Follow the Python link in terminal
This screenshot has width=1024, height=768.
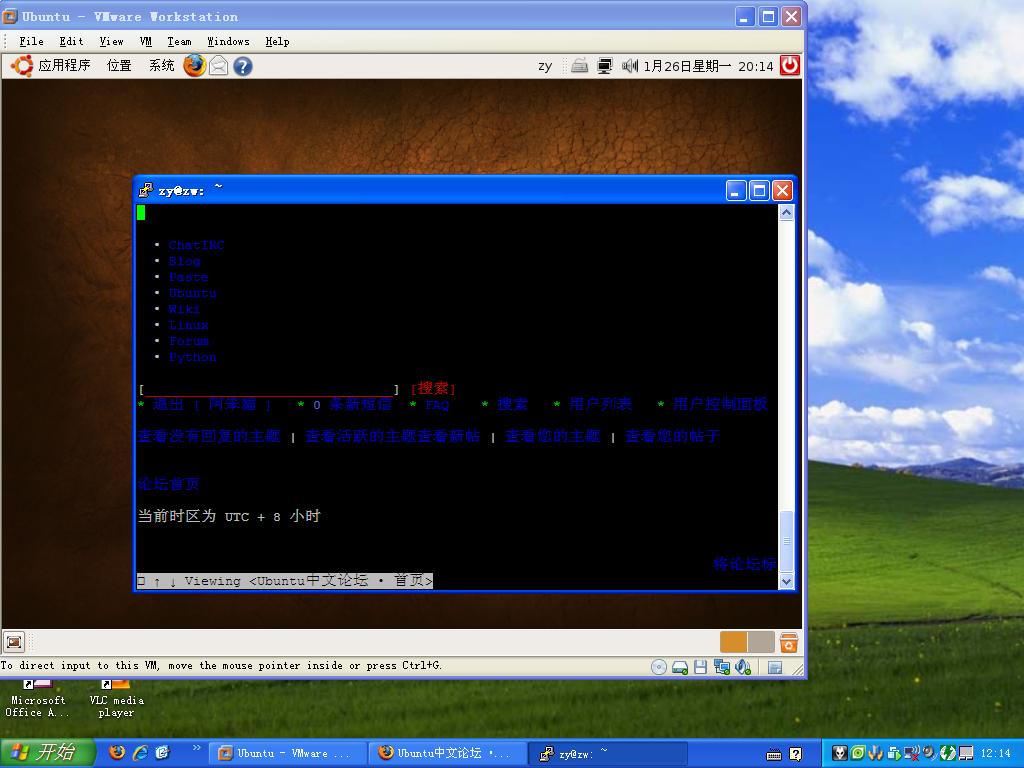pyautogui.click(x=192, y=357)
